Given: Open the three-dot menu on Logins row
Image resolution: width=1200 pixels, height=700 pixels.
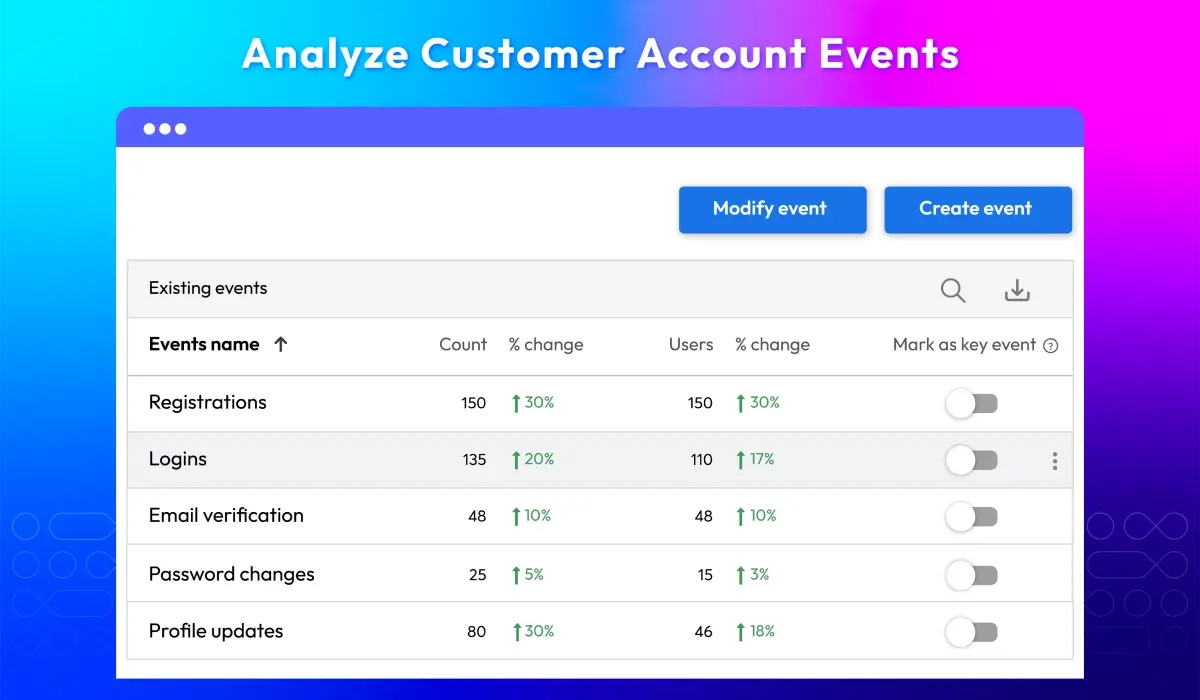Looking at the screenshot, I should [1054, 460].
